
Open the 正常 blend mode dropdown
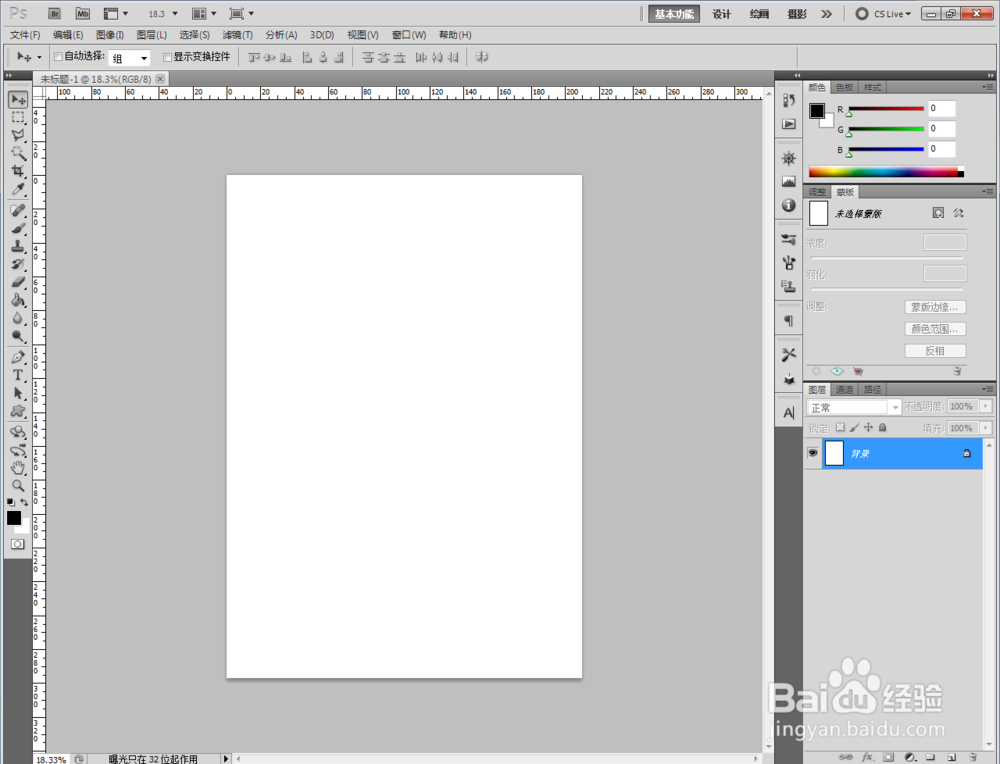point(853,407)
